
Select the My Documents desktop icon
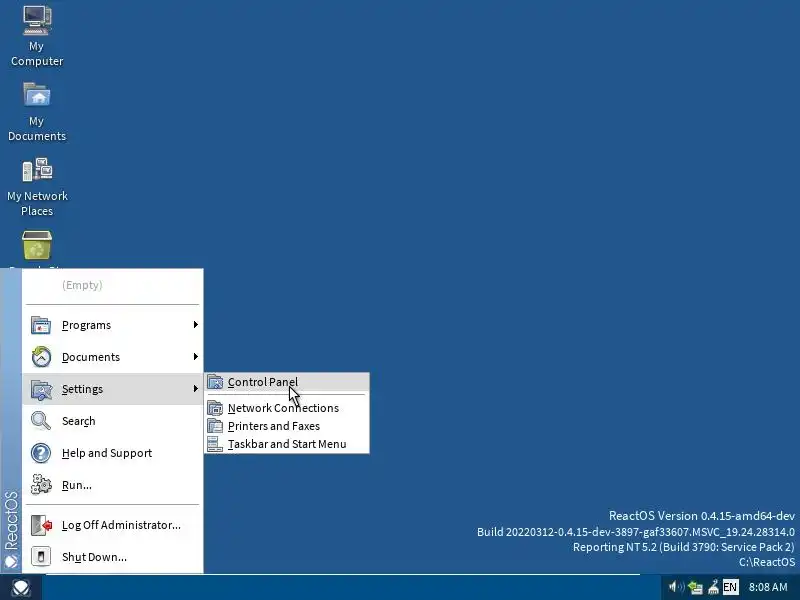37,111
